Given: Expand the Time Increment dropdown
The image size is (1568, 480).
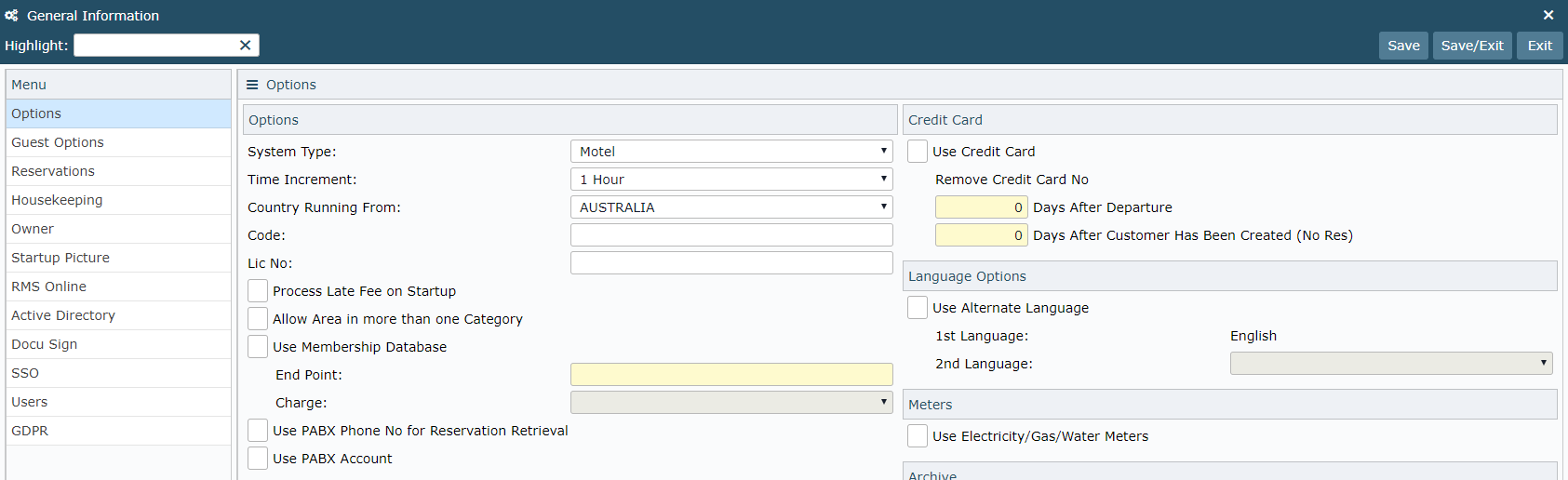Looking at the screenshot, I should tap(731, 180).
